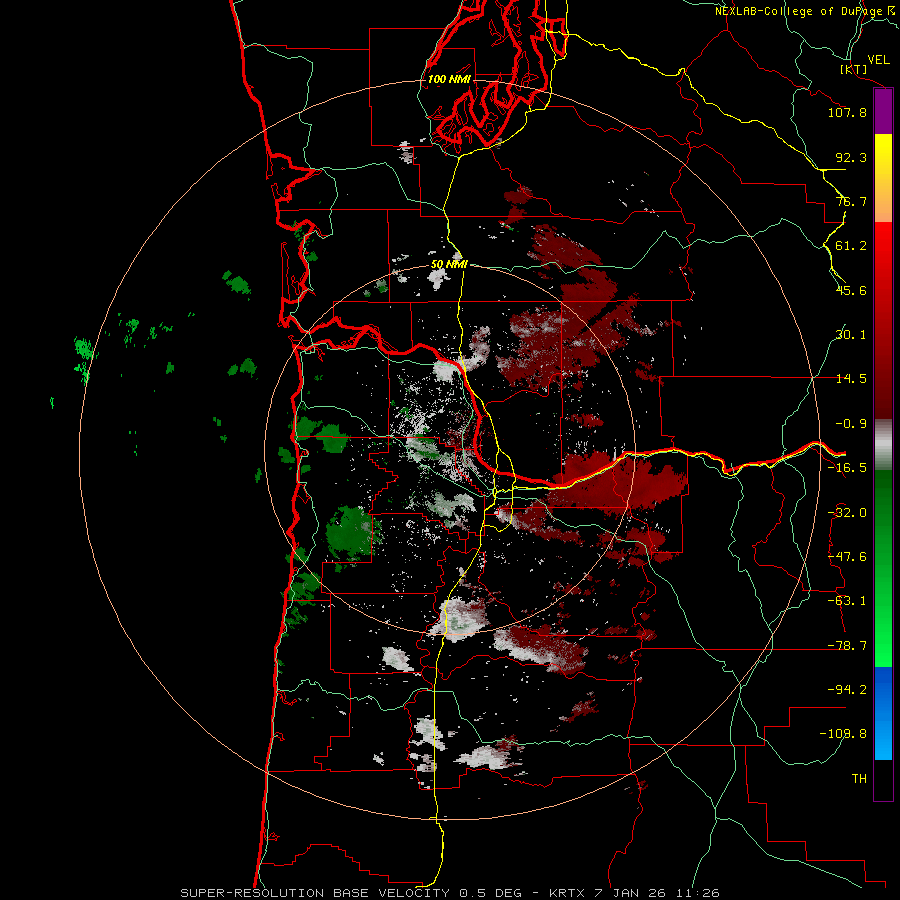Click the Super-Resolution Base Velocity caption
900x900 pixels.
pyautogui.click(x=449, y=893)
